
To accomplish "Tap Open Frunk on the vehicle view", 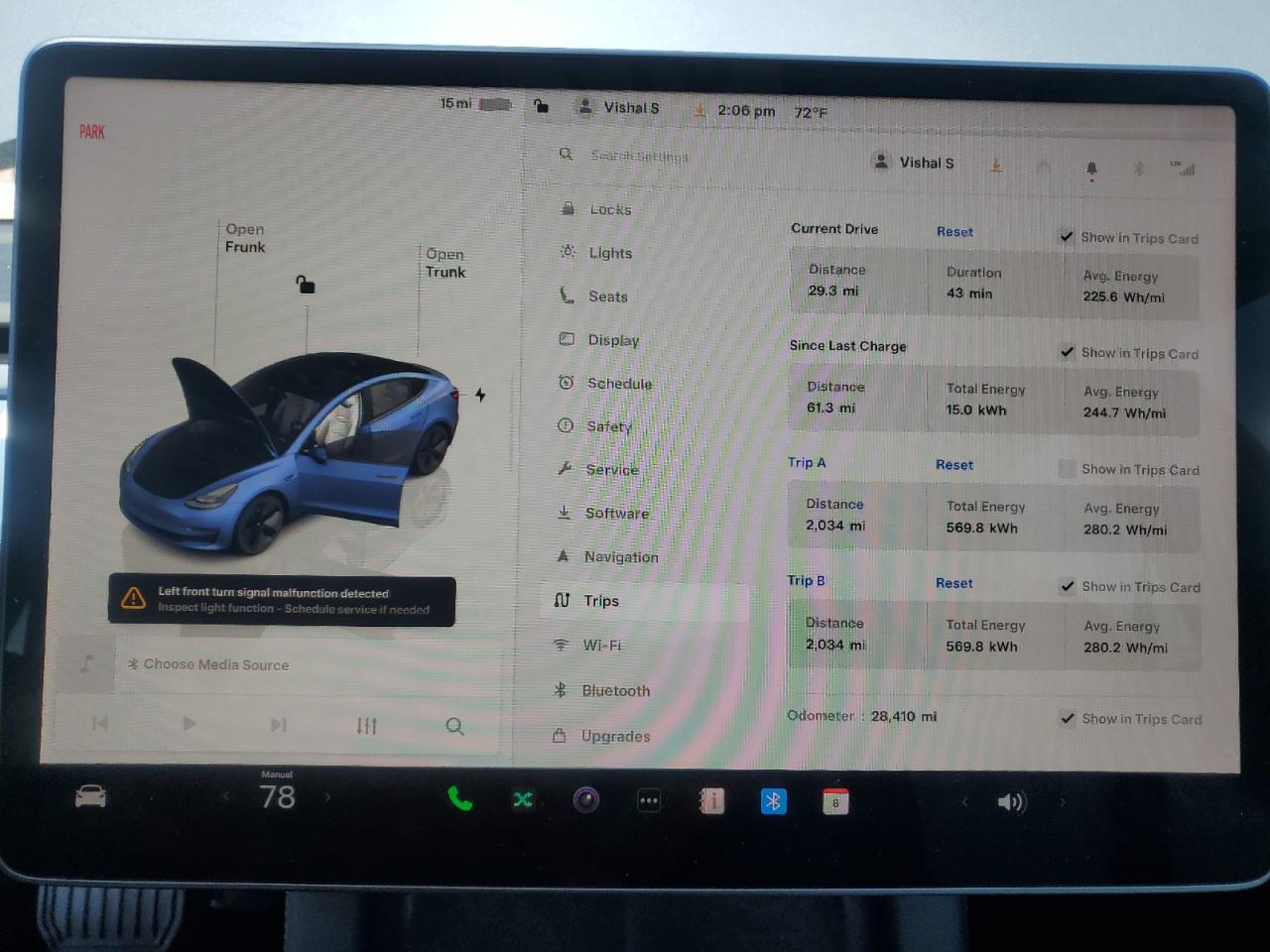I will (x=244, y=238).
